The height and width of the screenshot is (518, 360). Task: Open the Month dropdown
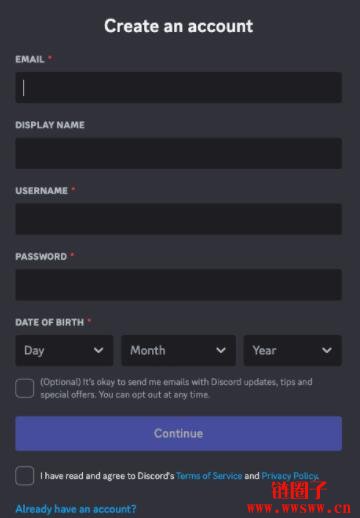point(178,350)
